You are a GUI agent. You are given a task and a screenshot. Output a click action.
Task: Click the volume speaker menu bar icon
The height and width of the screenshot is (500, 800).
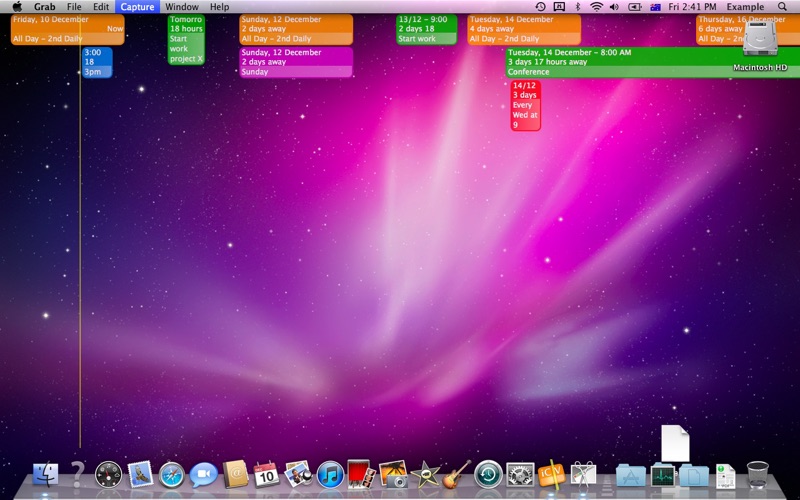click(x=614, y=7)
